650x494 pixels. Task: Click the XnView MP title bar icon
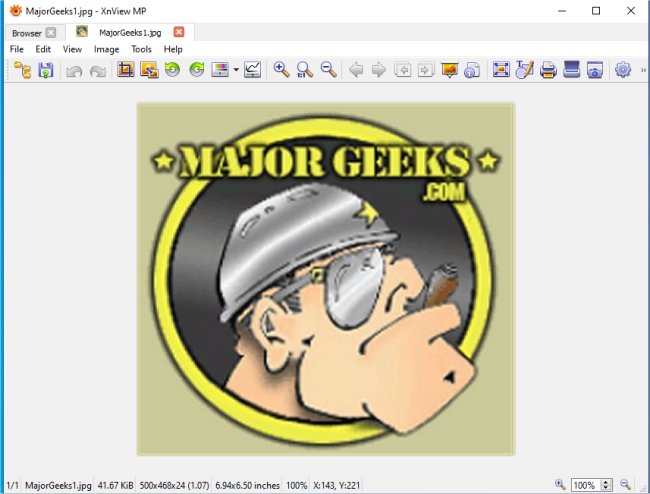pyautogui.click(x=15, y=10)
